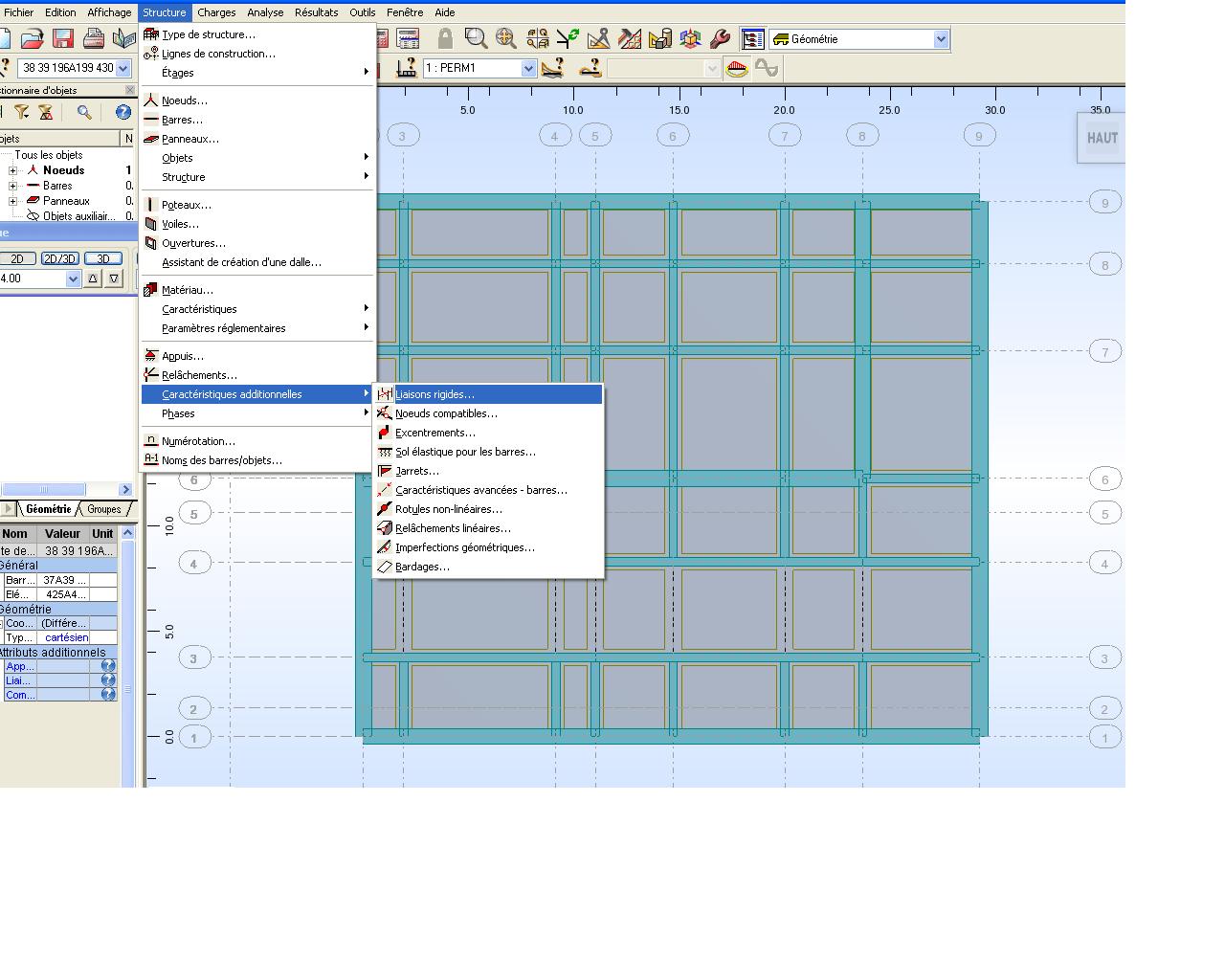This screenshot has height=980, width=1225.
Task: Switch to the Groupes tab
Action: pyautogui.click(x=104, y=509)
